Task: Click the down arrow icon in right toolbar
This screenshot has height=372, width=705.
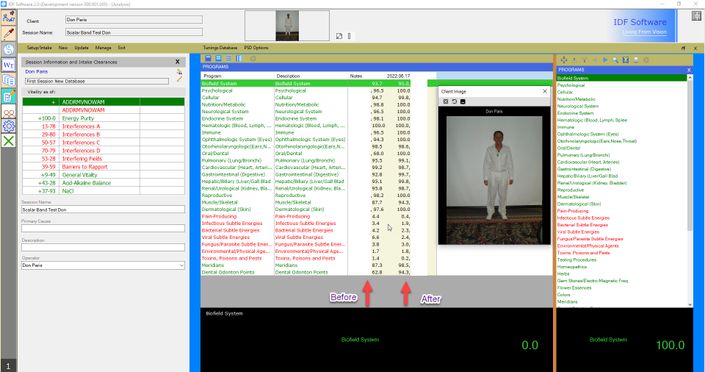Action: click(584, 60)
